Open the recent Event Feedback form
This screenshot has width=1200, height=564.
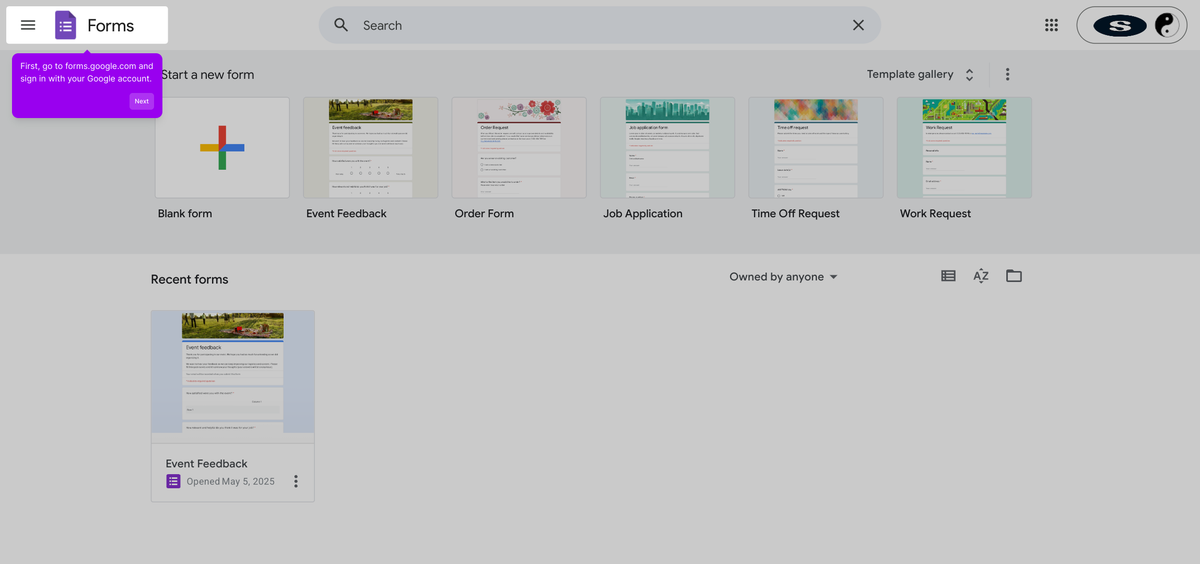tap(233, 405)
